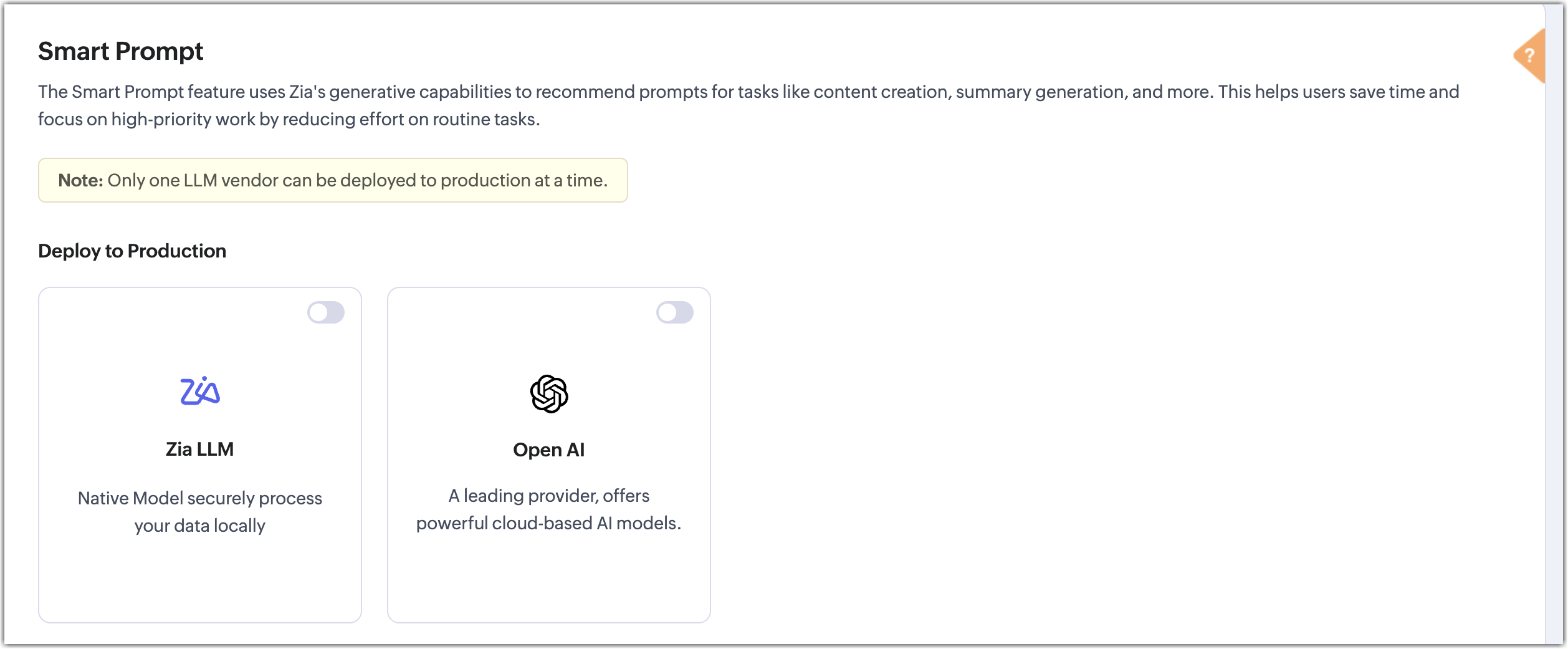Click the 'Only one LLM vendor' note text
This screenshot has height=649, width=1568.
(x=357, y=181)
